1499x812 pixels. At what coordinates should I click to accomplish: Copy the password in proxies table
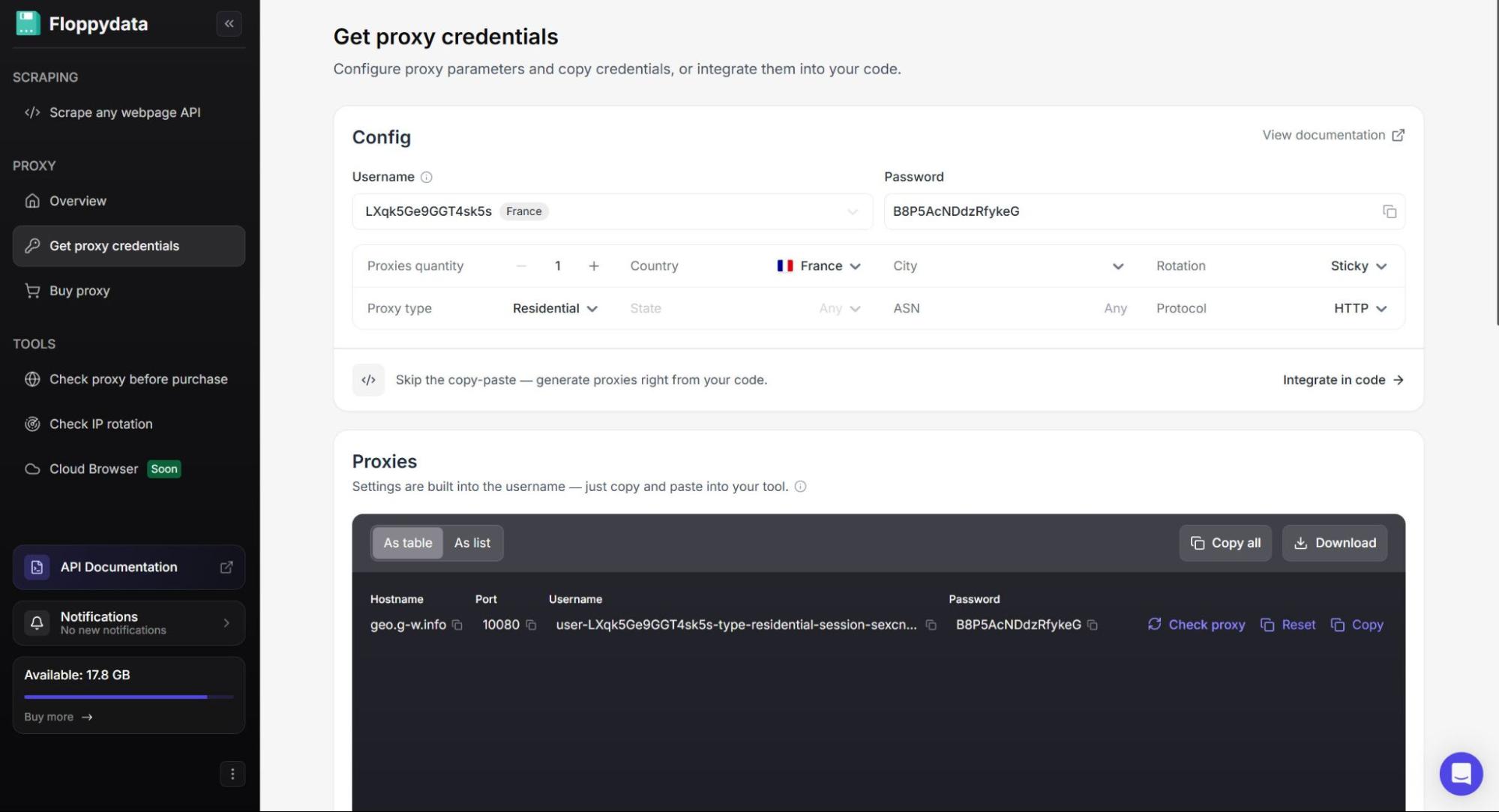pyautogui.click(x=1093, y=625)
